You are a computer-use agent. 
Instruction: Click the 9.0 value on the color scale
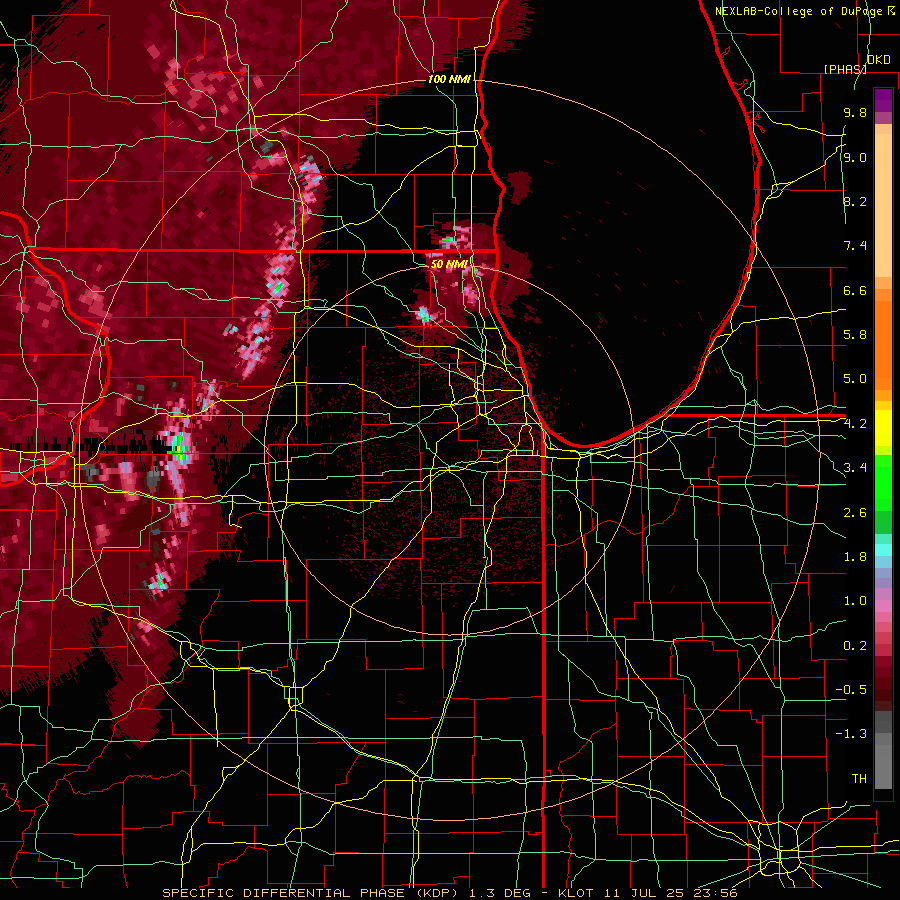[x=855, y=157]
